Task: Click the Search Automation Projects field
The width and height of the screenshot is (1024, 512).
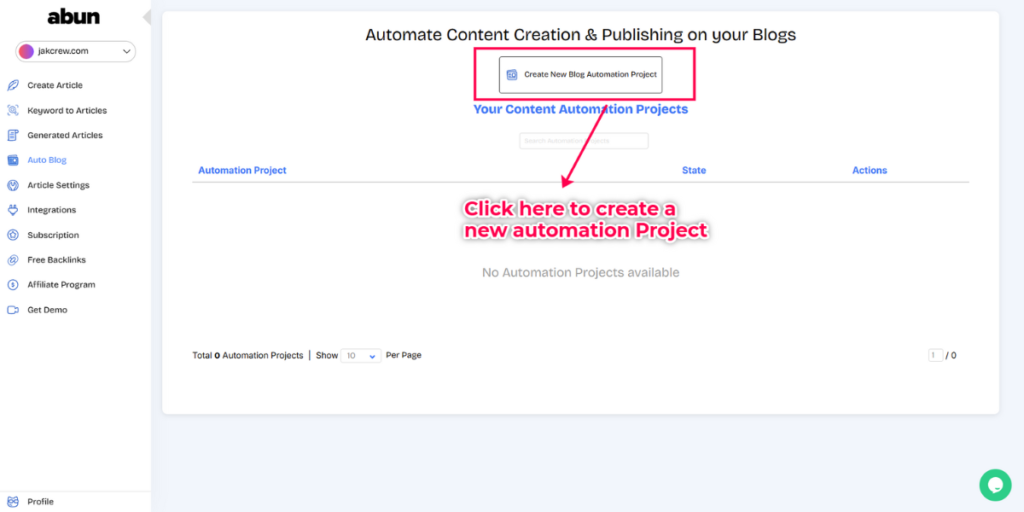Action: 584,141
